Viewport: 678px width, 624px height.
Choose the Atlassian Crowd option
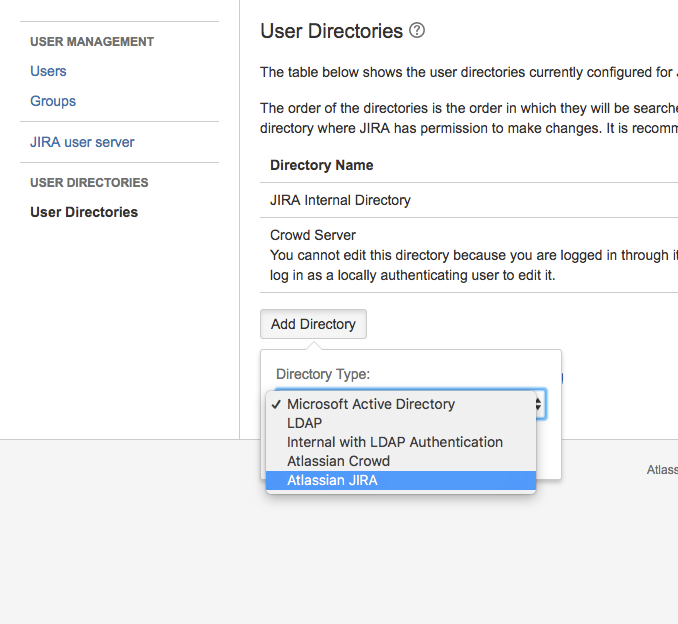point(401,461)
